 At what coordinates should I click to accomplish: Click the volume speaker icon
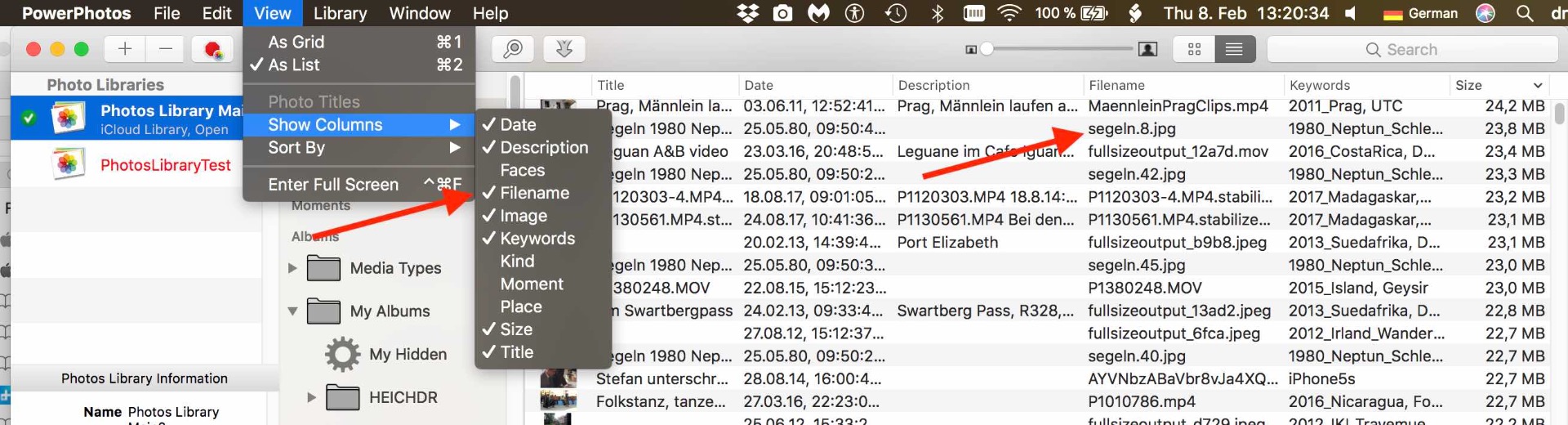click(1351, 13)
